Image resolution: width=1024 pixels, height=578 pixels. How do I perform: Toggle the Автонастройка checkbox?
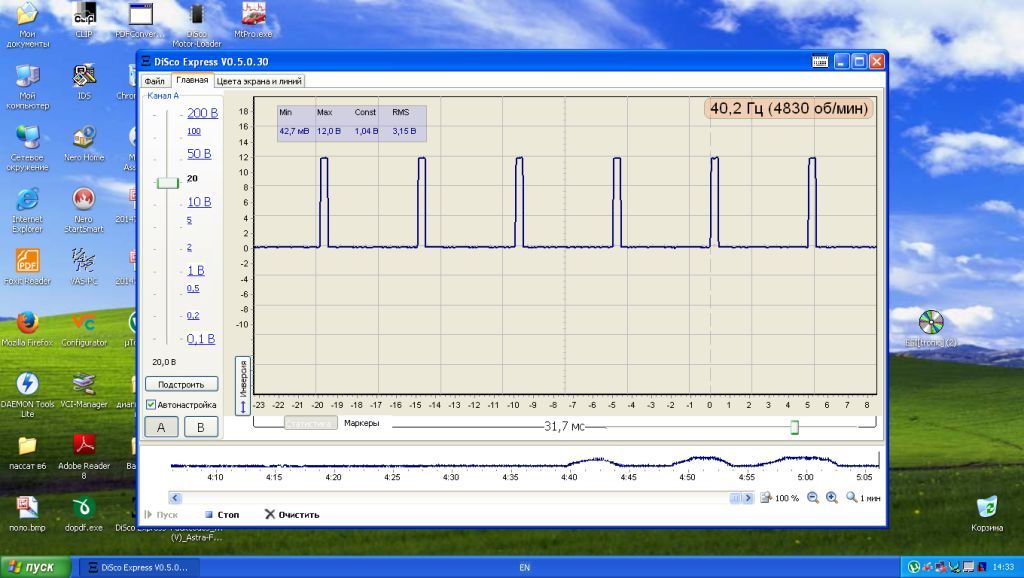point(151,405)
